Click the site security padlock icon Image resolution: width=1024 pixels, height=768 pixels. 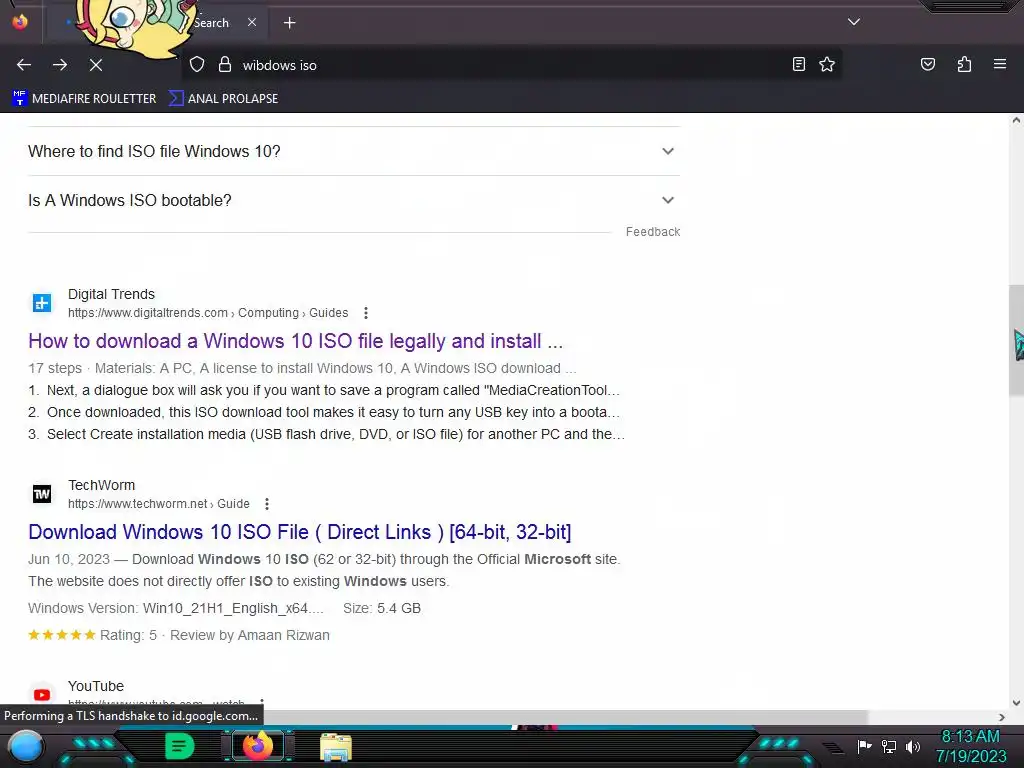(225, 65)
